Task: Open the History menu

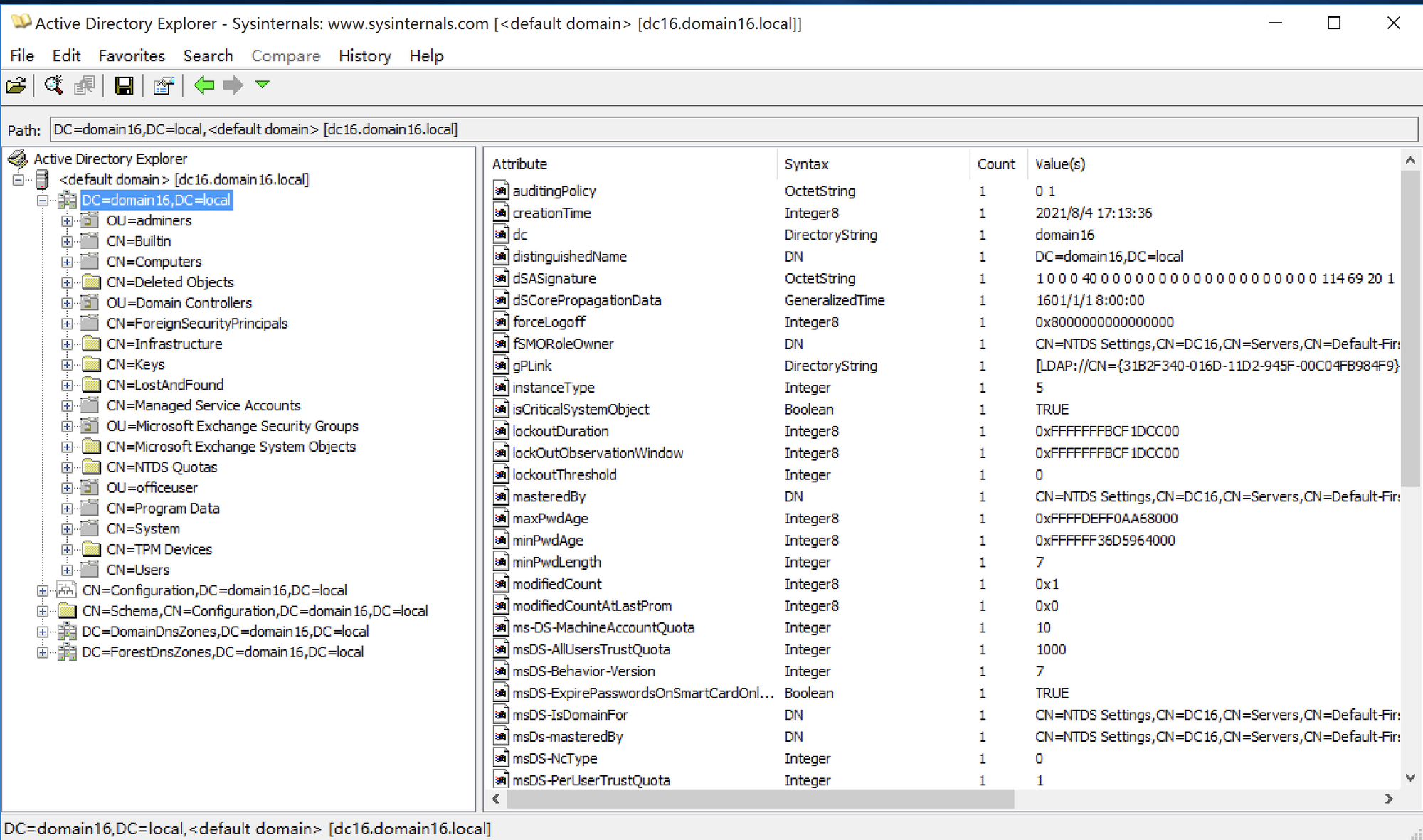Action: pyautogui.click(x=365, y=55)
